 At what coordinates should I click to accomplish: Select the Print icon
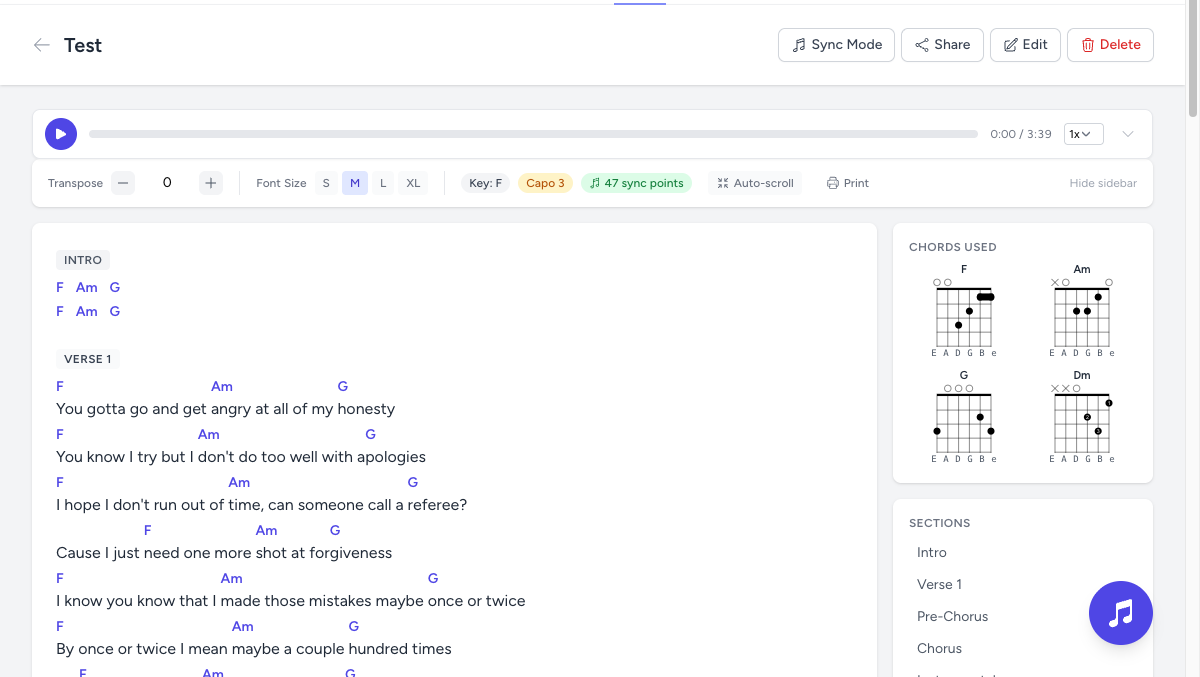point(847,183)
